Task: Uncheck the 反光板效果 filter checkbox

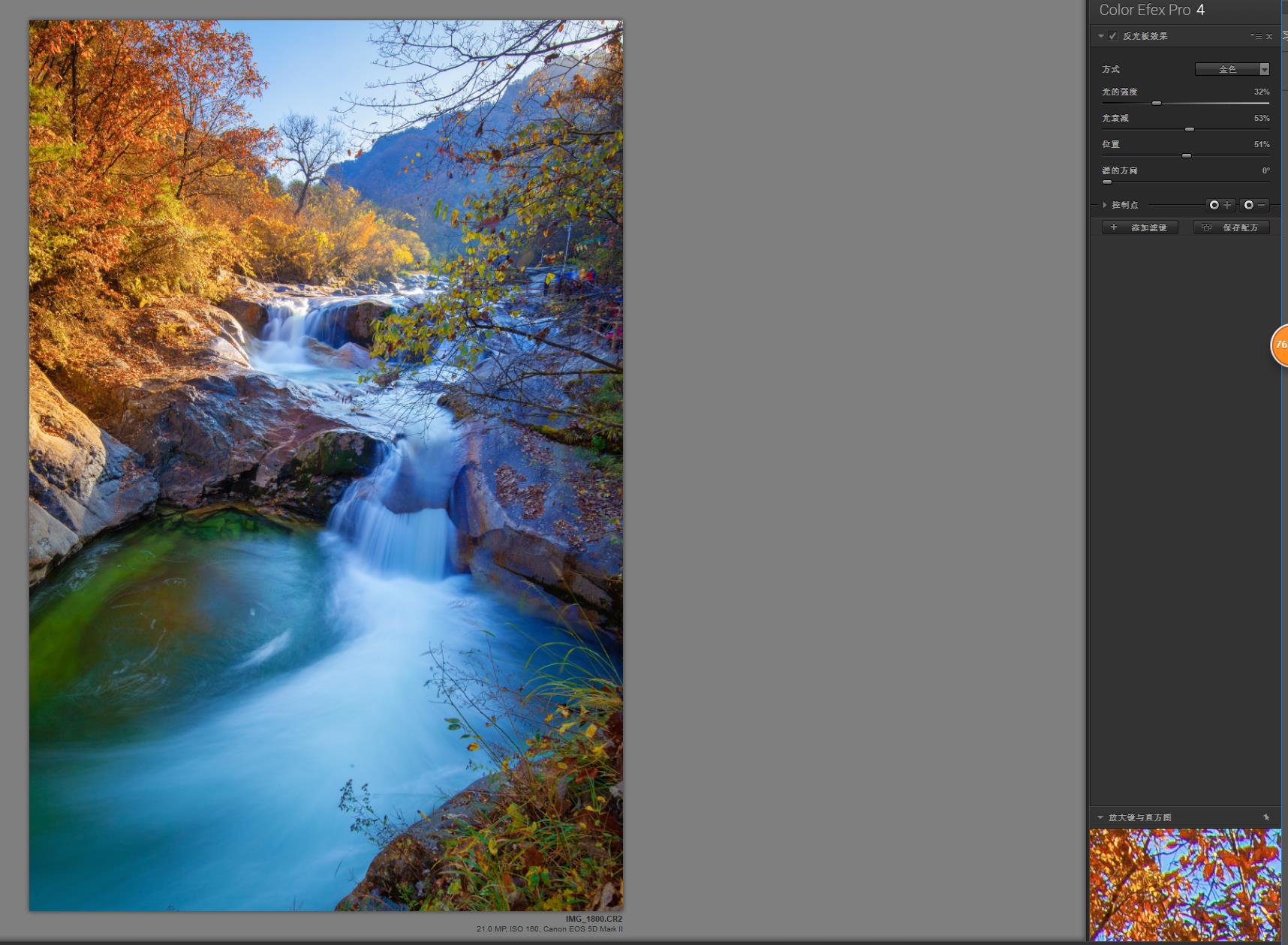Action: coord(1113,36)
